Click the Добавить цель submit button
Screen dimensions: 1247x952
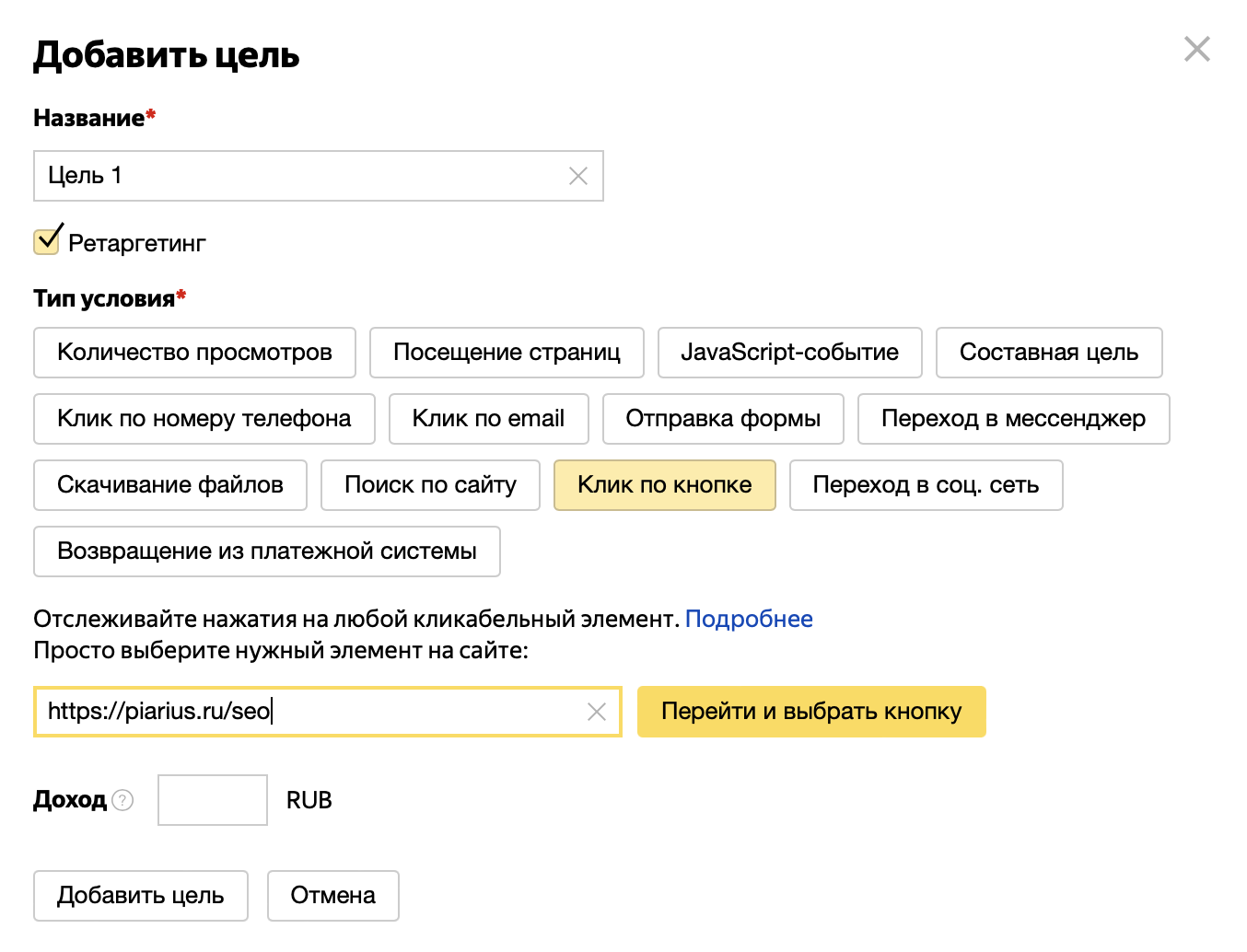(141, 896)
